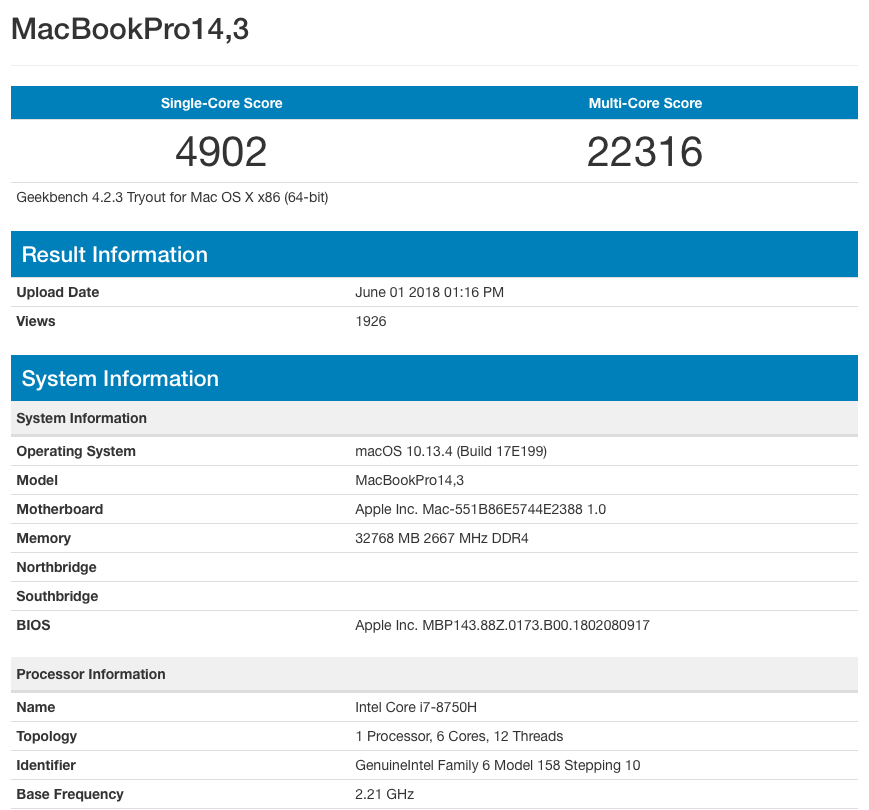869x810 pixels.
Task: Select the 1 Processor, 6 Cores, 12 Threads value
Action: tap(459, 736)
